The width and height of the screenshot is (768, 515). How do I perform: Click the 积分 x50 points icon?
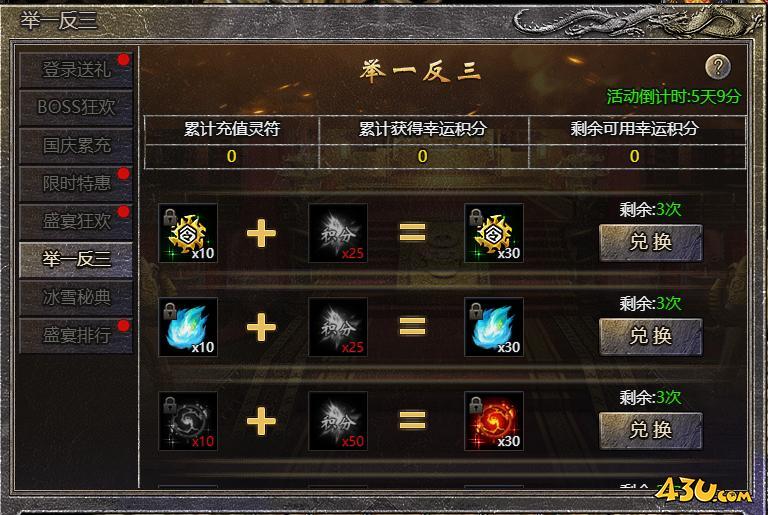[x=338, y=421]
